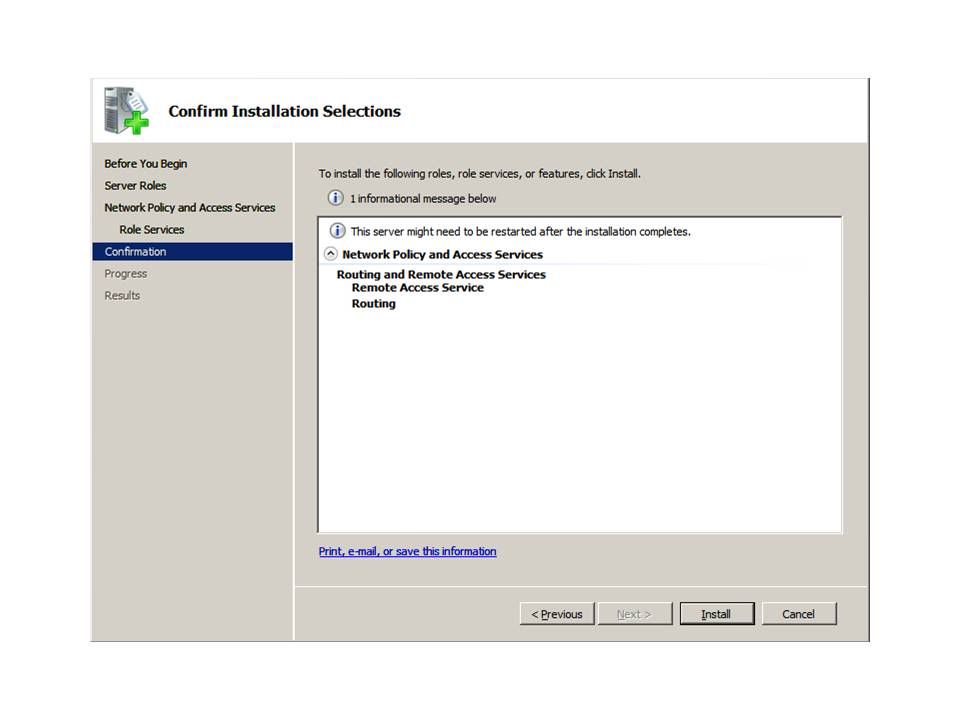
Task: Cancel the installation wizard
Action: [798, 614]
